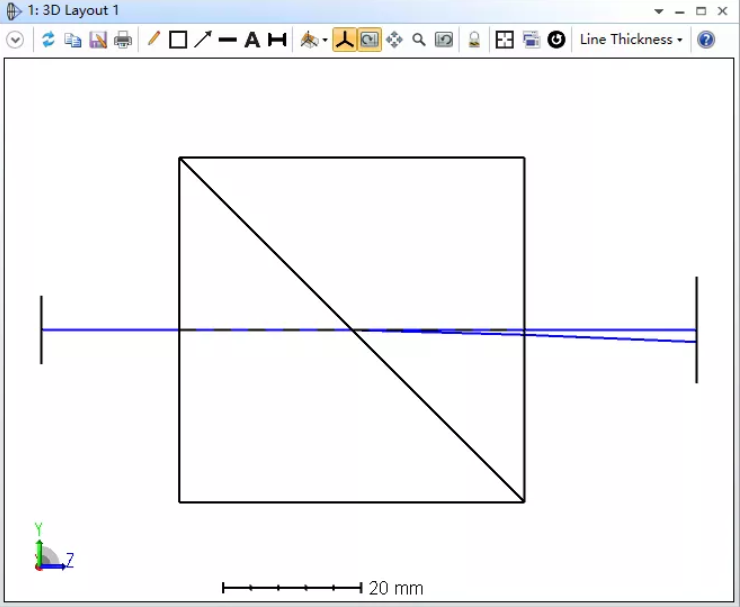Open the camera view dropdown arrow

click(325, 41)
